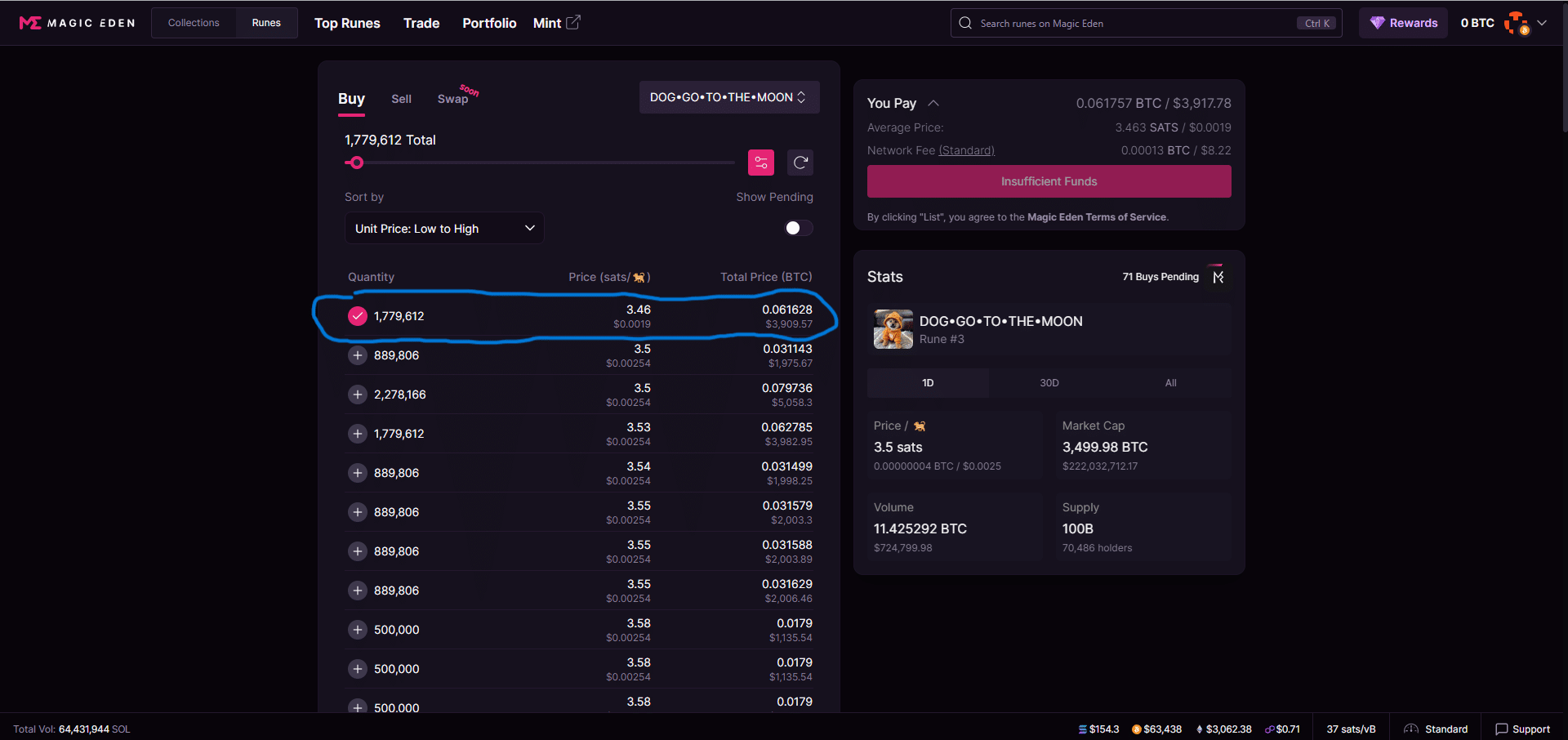Image resolution: width=1568 pixels, height=740 pixels.
Task: Switch to the Collections tab
Action: point(194,23)
